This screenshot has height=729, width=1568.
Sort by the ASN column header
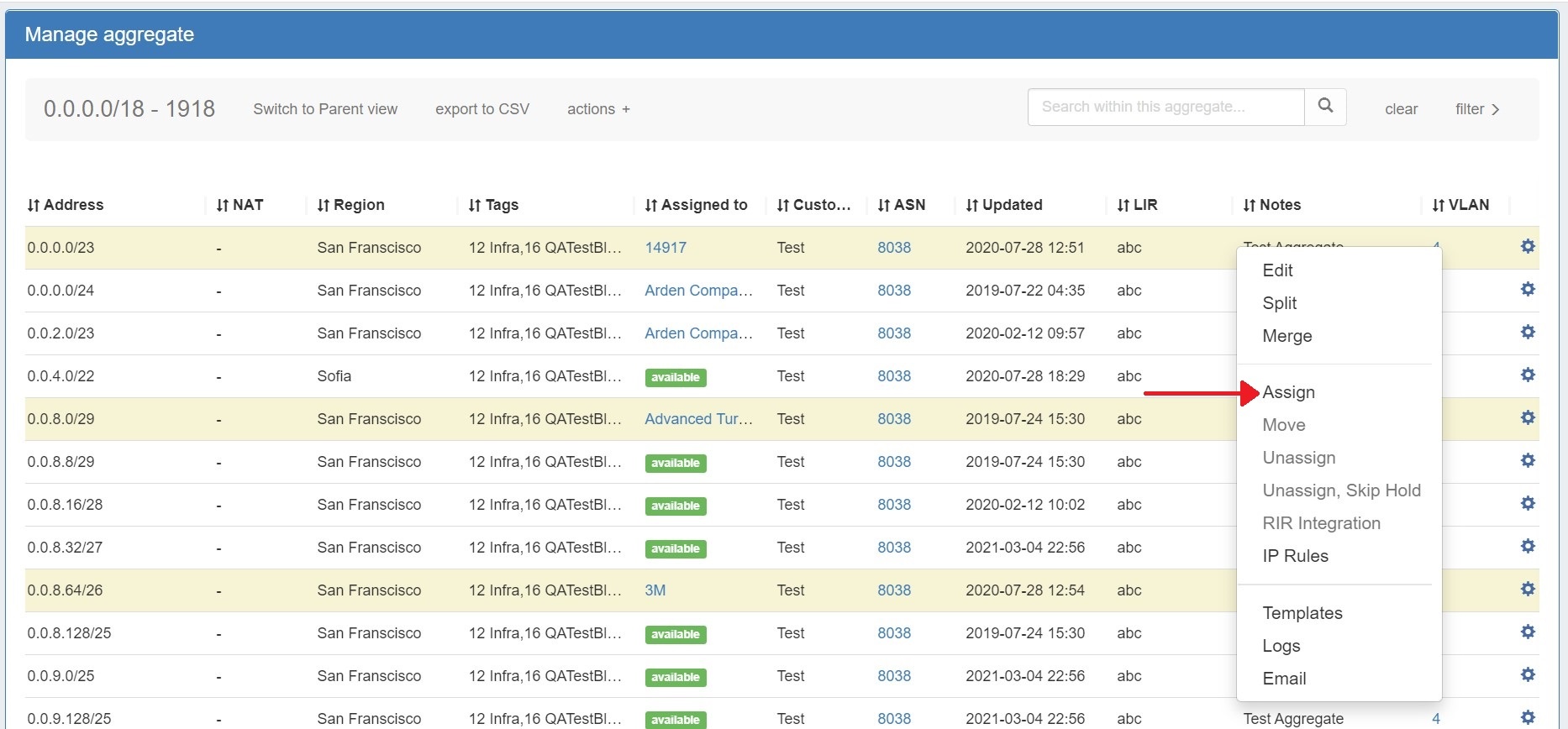tap(902, 205)
